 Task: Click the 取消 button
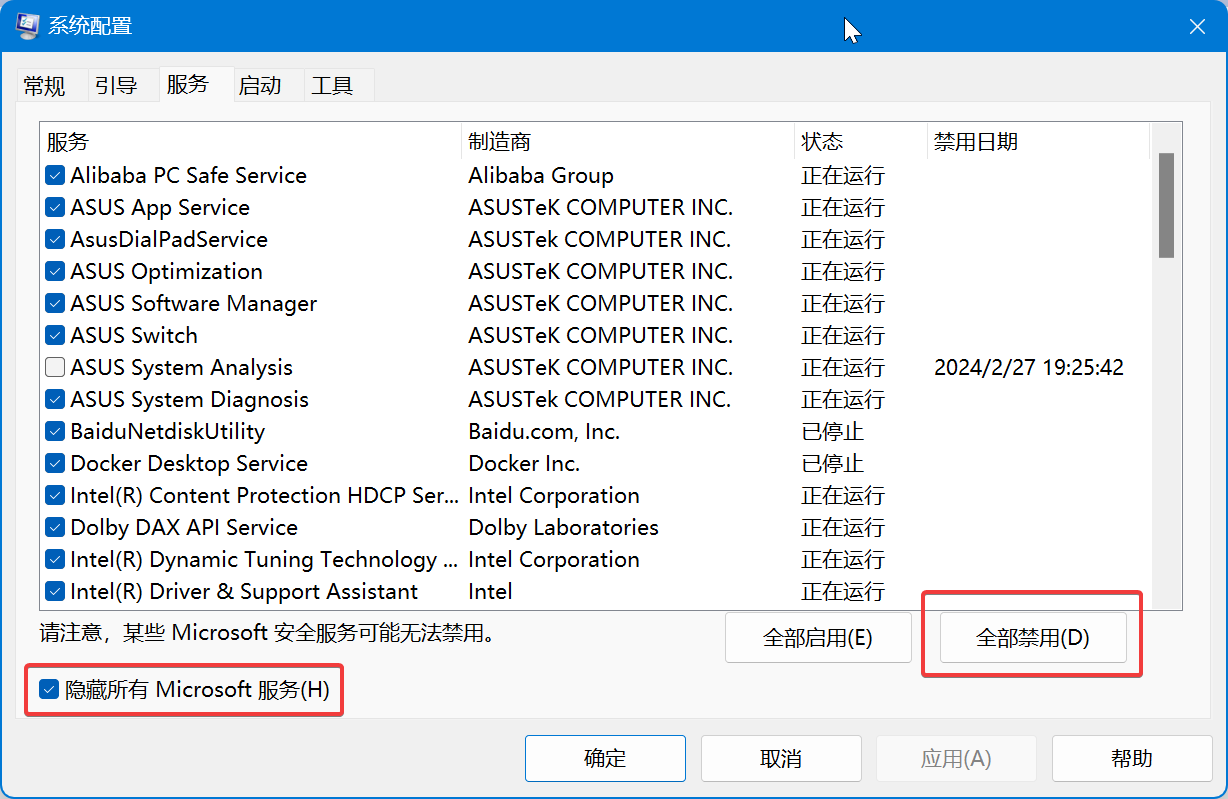(x=781, y=759)
